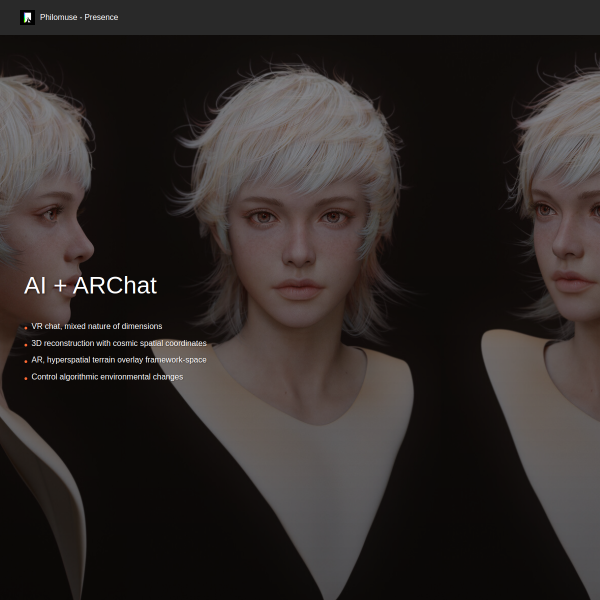
Task: Click the orange bullet beside VR chat
Action: tap(26, 327)
